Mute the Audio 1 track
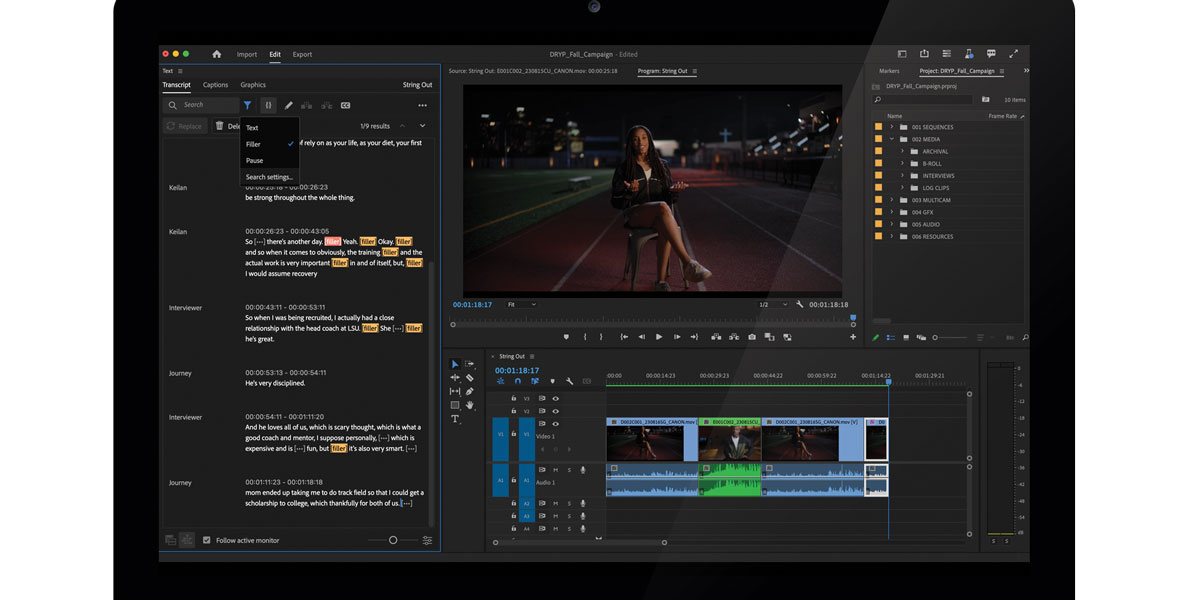 (556, 470)
